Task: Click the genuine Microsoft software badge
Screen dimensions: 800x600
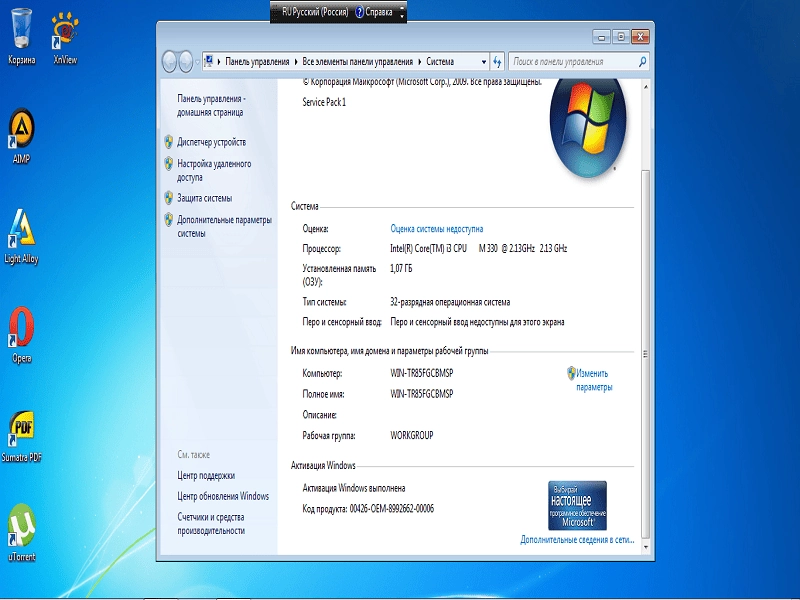Action: click(578, 505)
